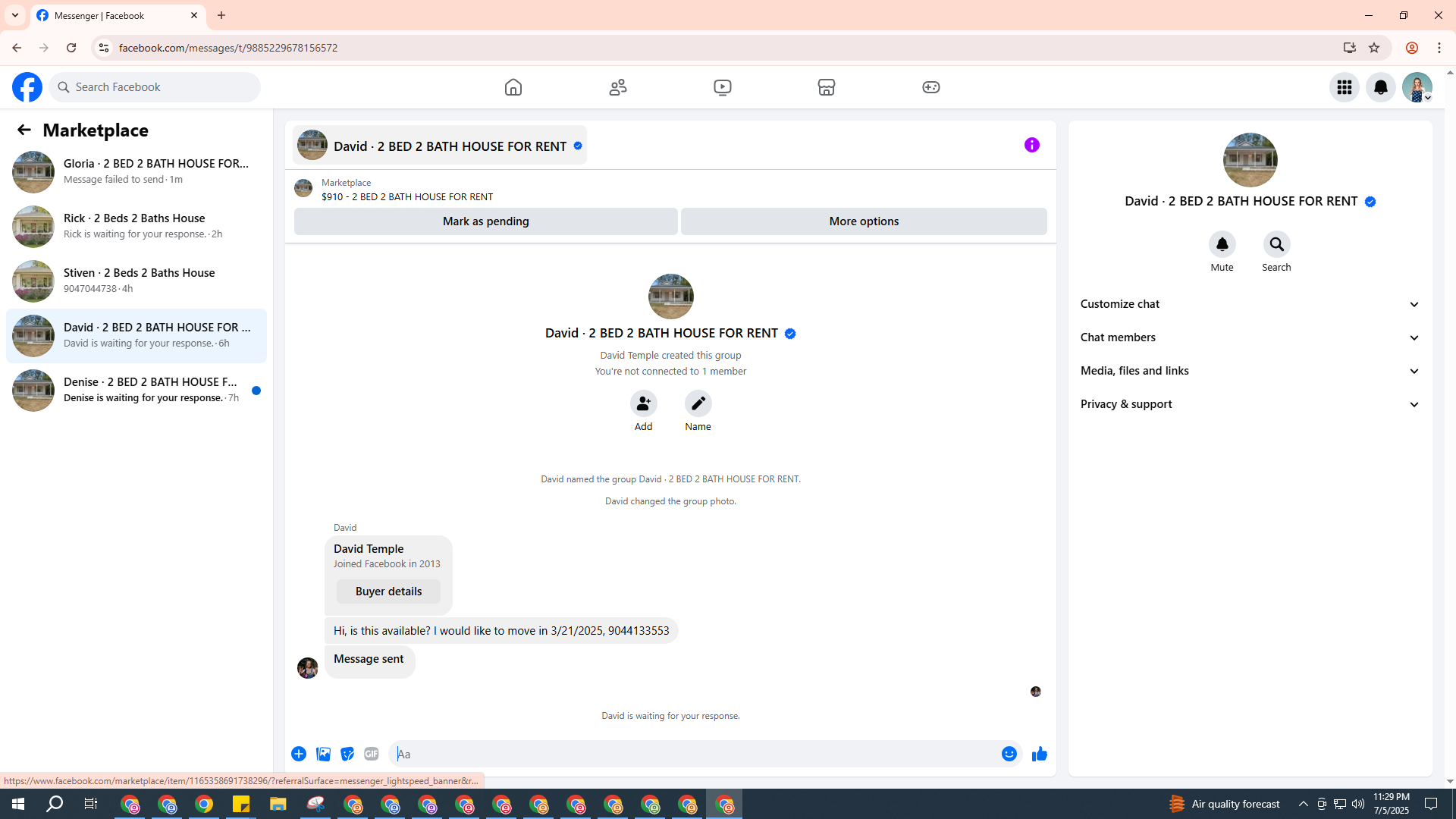Mute the conversation with bell icon
This screenshot has width=1456, height=819.
pos(1222,244)
